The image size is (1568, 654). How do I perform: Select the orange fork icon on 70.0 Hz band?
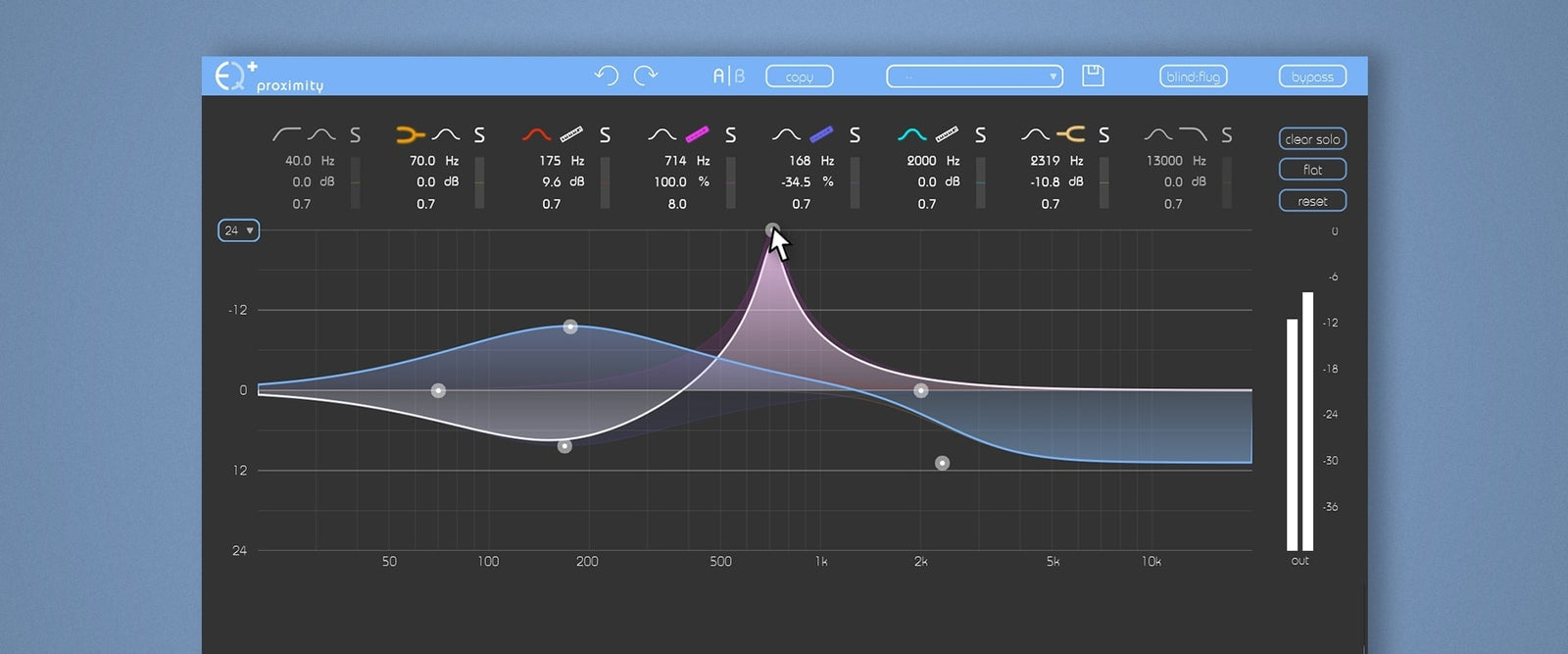411,134
